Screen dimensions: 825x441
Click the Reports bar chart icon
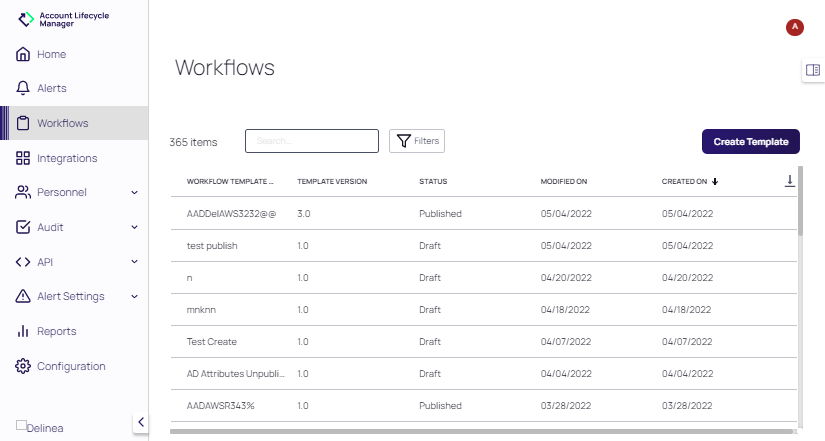point(23,331)
